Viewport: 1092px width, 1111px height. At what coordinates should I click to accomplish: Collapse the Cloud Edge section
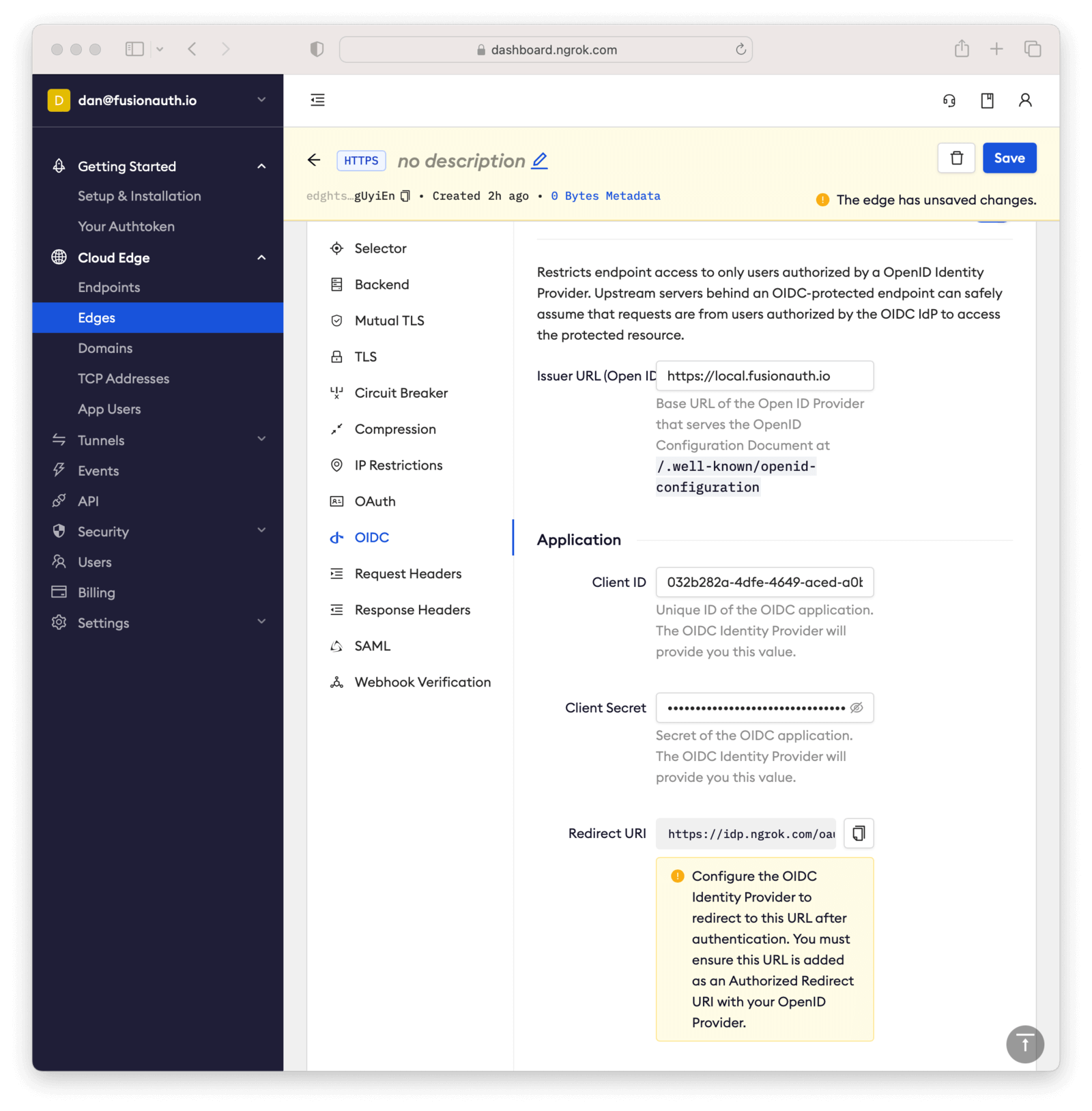tap(261, 258)
